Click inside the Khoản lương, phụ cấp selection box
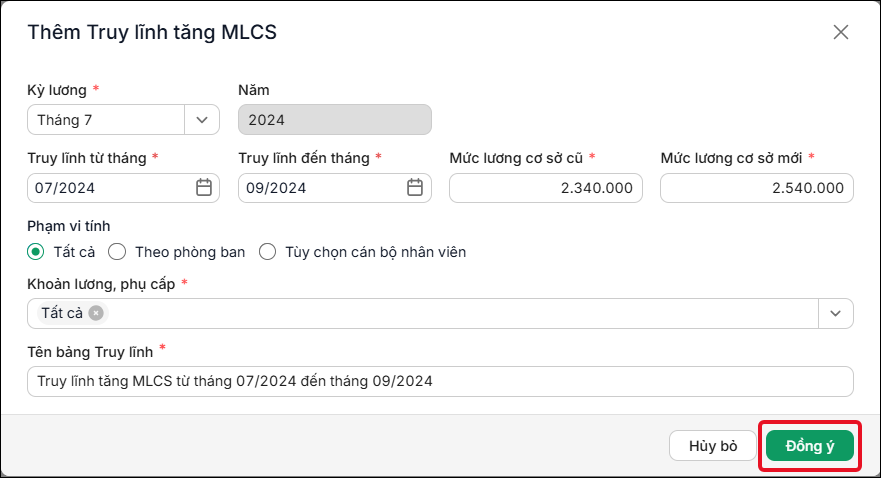Image resolution: width=881 pixels, height=478 pixels. 423,313
